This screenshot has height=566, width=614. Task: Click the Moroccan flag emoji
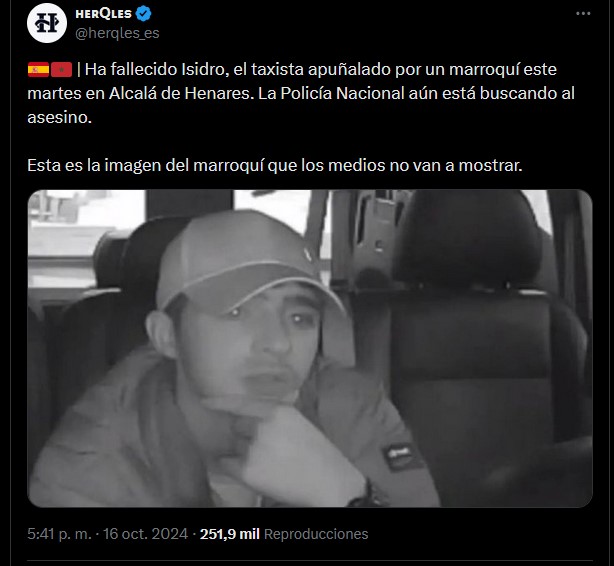[x=61, y=70]
